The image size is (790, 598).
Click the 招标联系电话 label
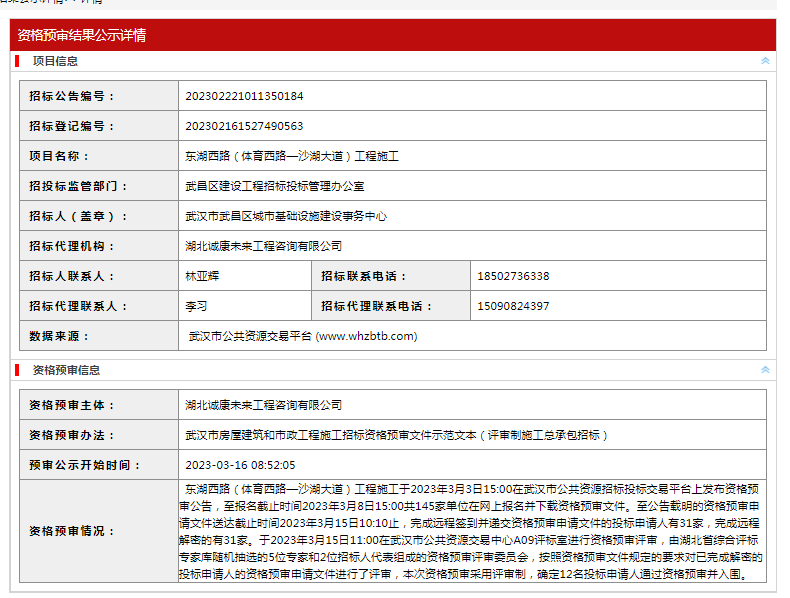click(x=364, y=276)
